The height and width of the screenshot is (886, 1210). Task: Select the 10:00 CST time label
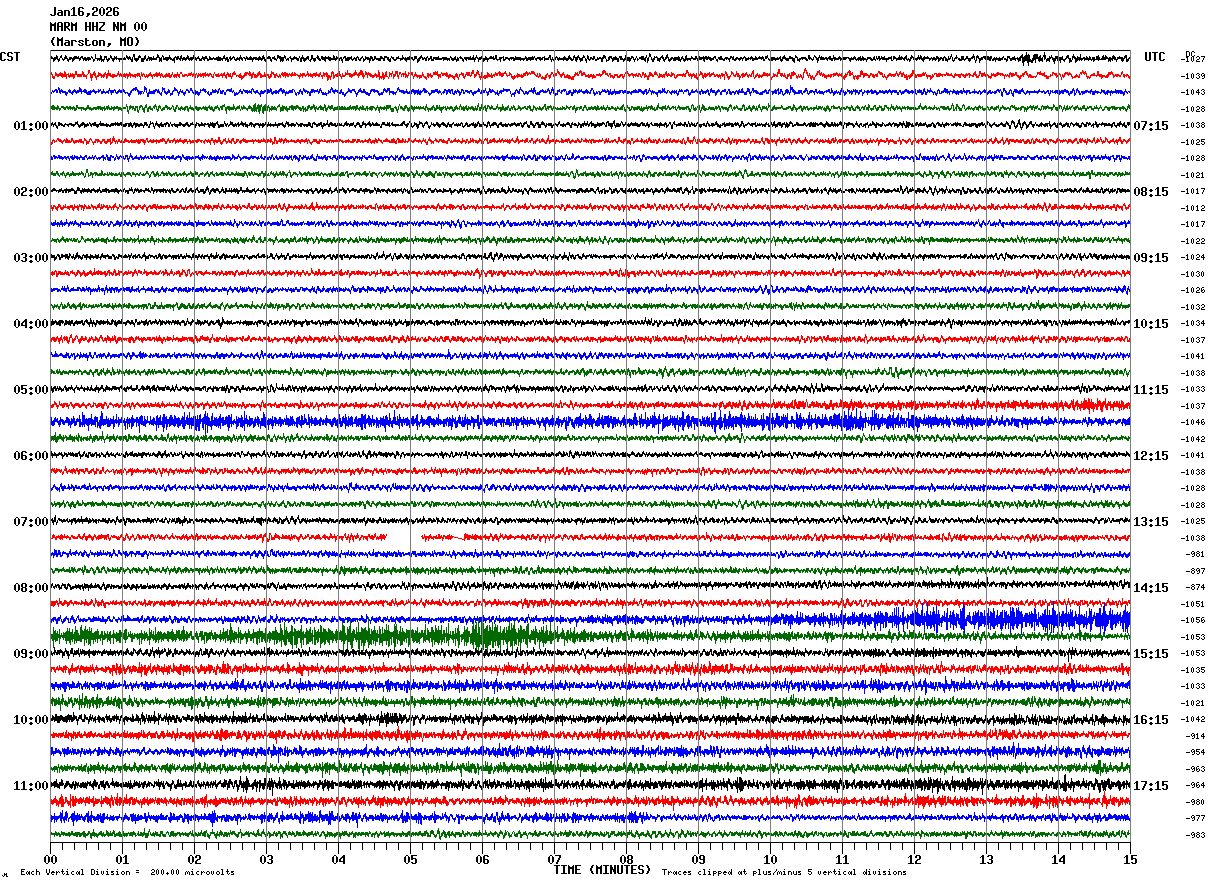coord(31,720)
